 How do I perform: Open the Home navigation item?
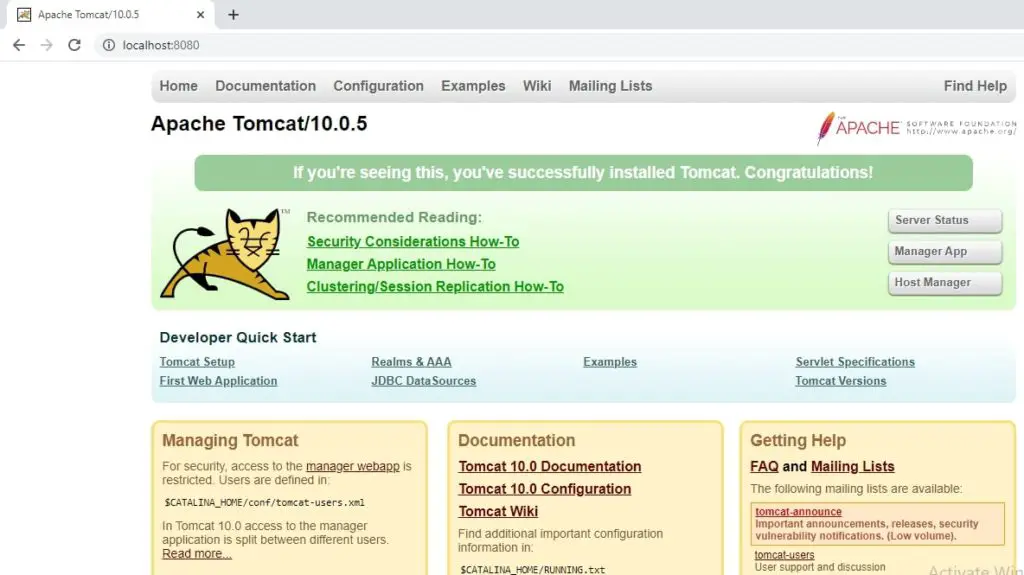pyautogui.click(x=178, y=86)
